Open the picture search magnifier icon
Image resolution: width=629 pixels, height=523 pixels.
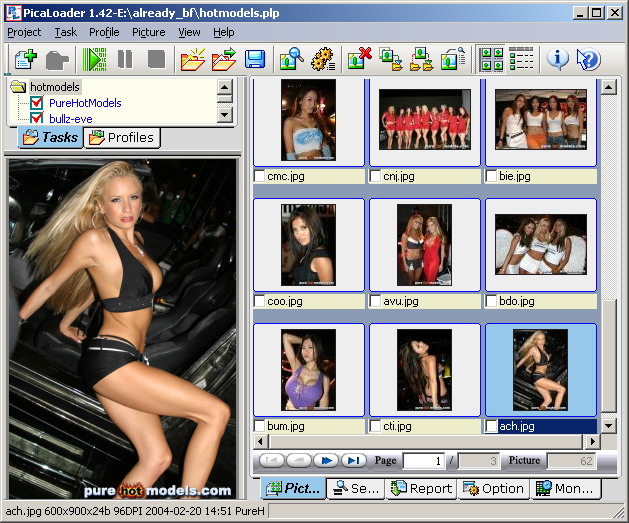291,59
